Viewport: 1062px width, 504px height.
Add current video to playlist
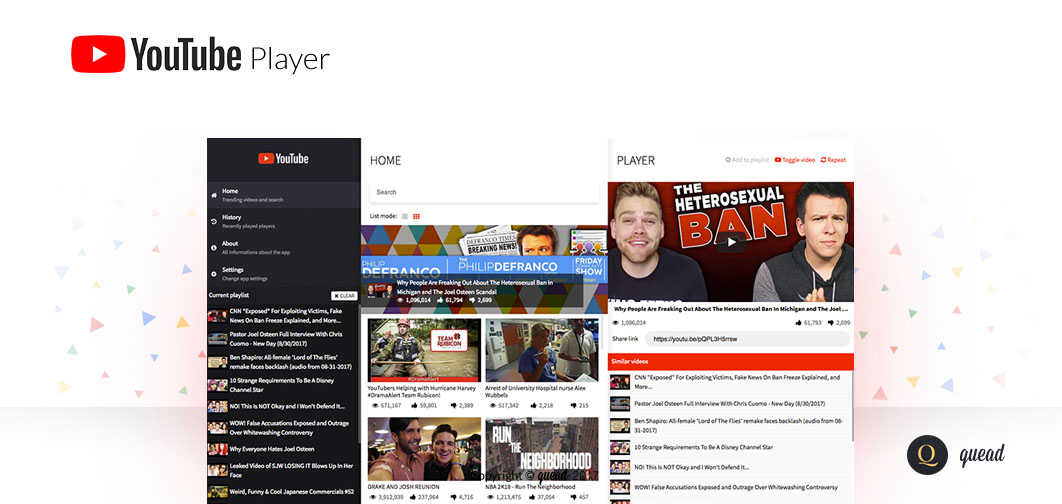click(746, 160)
